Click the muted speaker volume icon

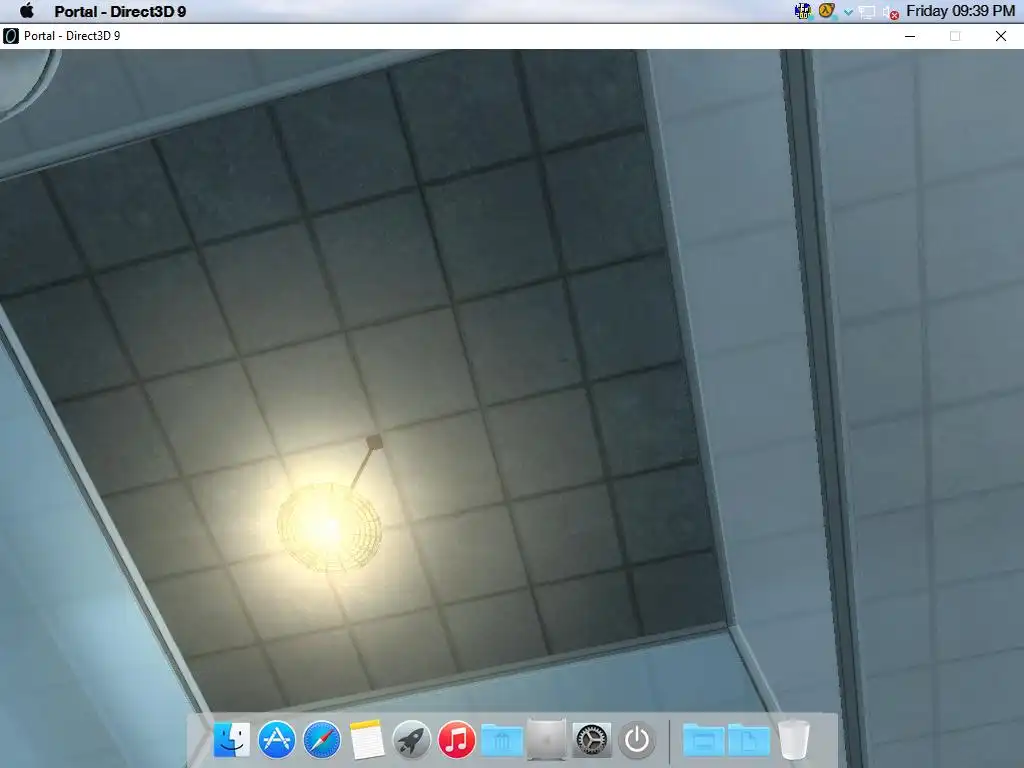coord(891,12)
